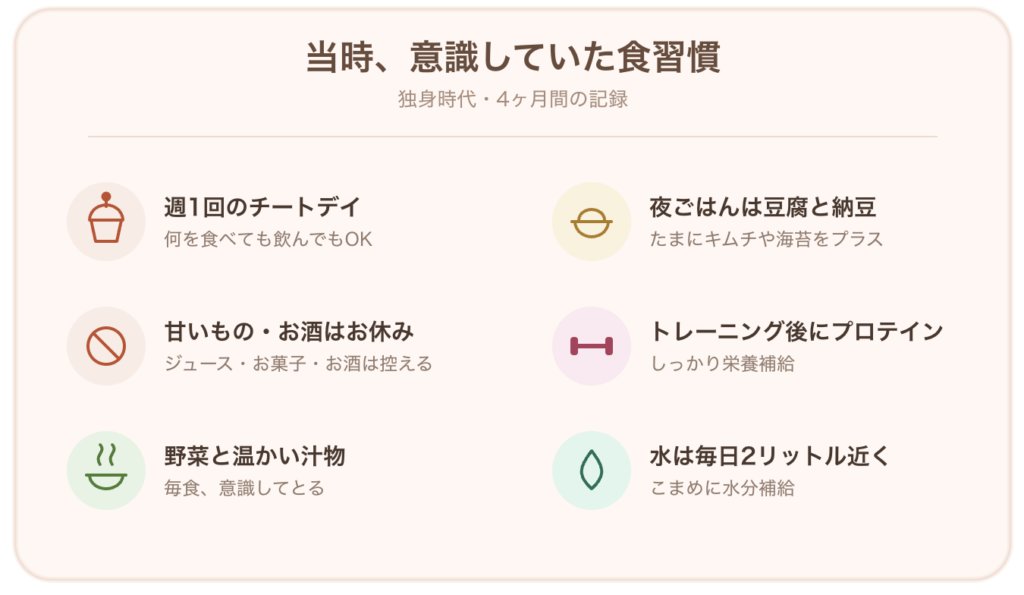Click the text こまめに水分補給
Viewport: 1024px width, 595px height.
(x=722, y=489)
